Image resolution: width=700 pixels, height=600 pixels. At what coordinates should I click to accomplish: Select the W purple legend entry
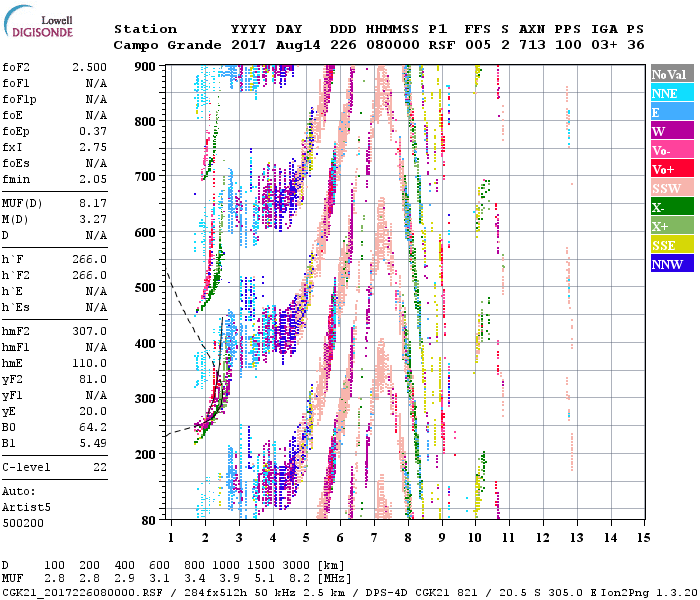(x=672, y=131)
